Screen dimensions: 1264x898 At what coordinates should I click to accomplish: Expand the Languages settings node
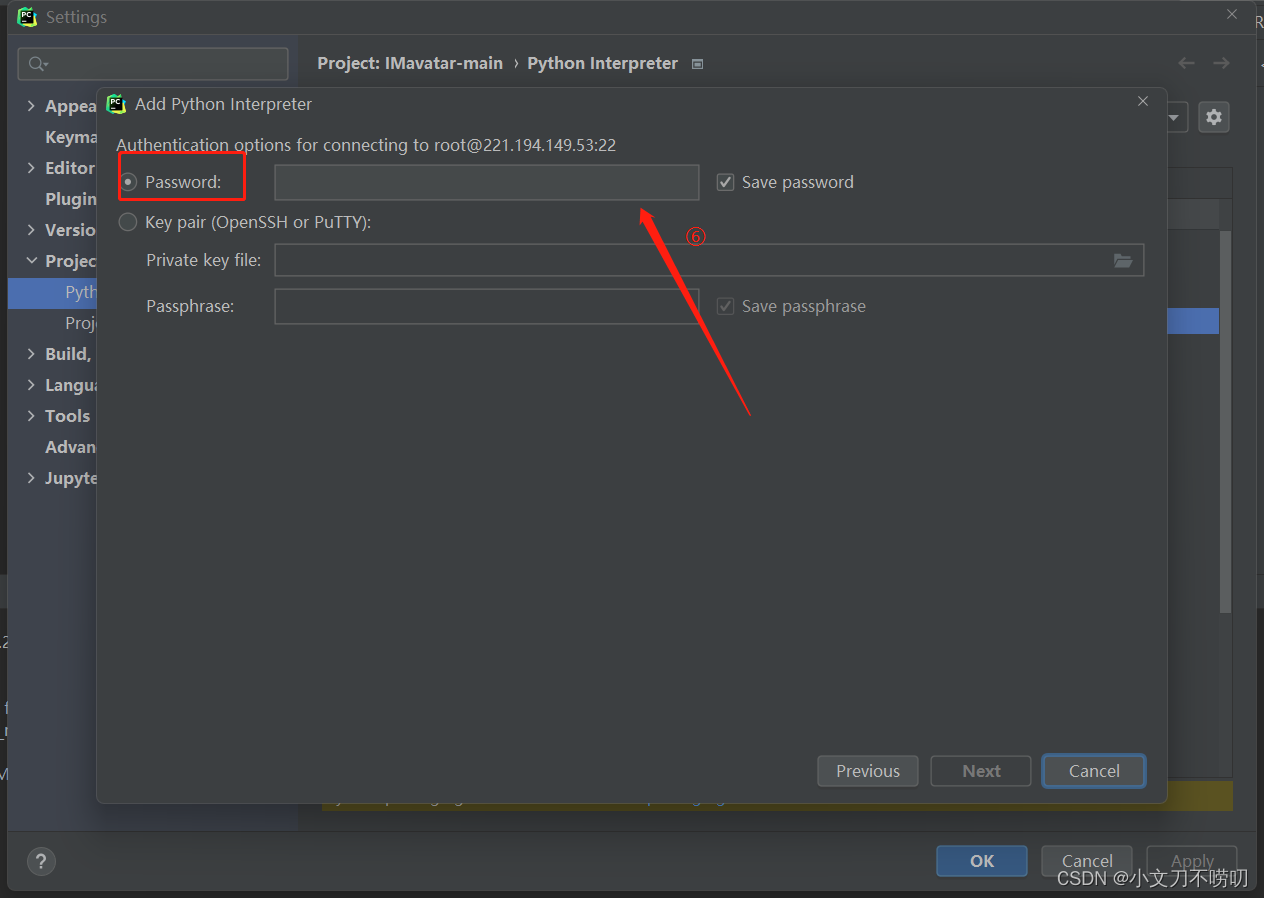pyautogui.click(x=31, y=385)
